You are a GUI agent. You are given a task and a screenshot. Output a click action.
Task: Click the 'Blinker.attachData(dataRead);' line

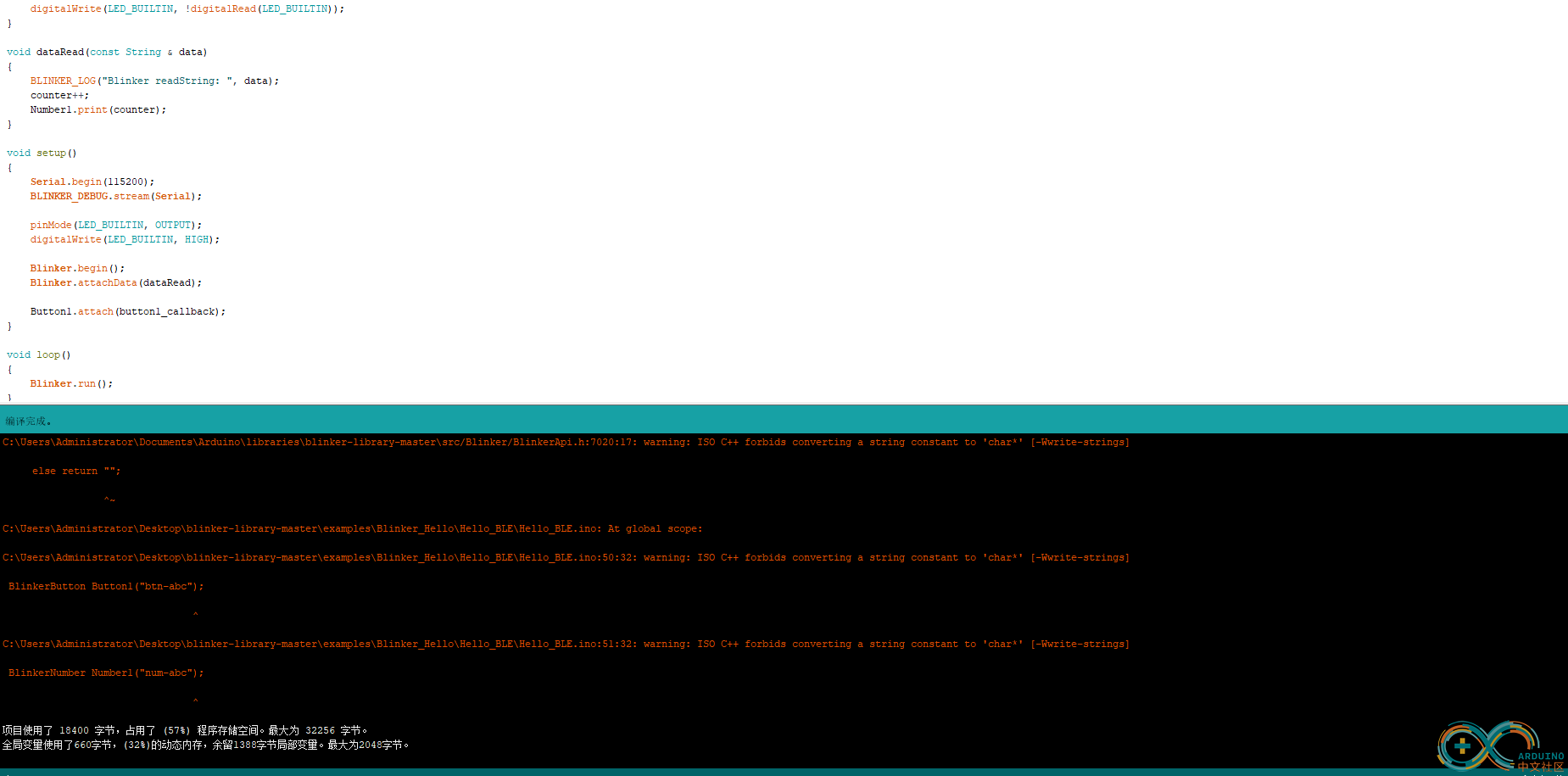coord(116,282)
